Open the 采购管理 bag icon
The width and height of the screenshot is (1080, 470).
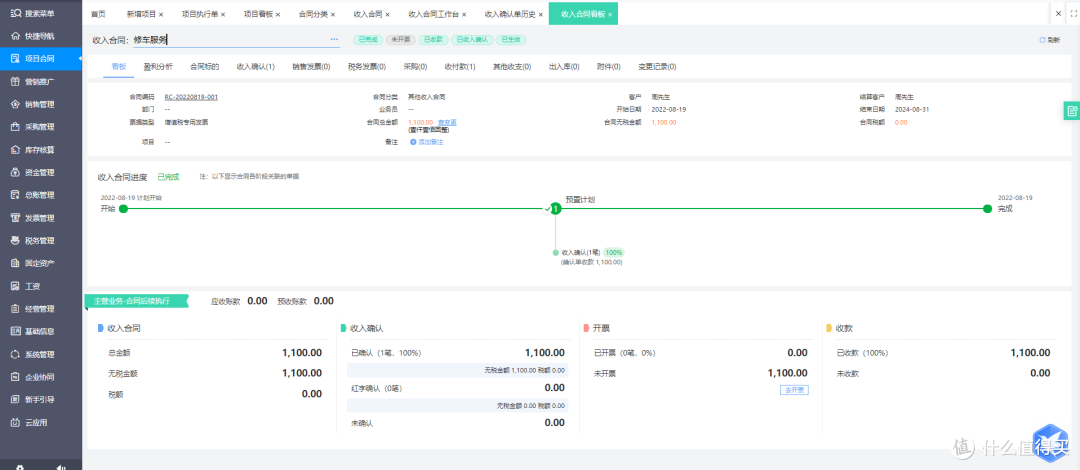point(15,127)
